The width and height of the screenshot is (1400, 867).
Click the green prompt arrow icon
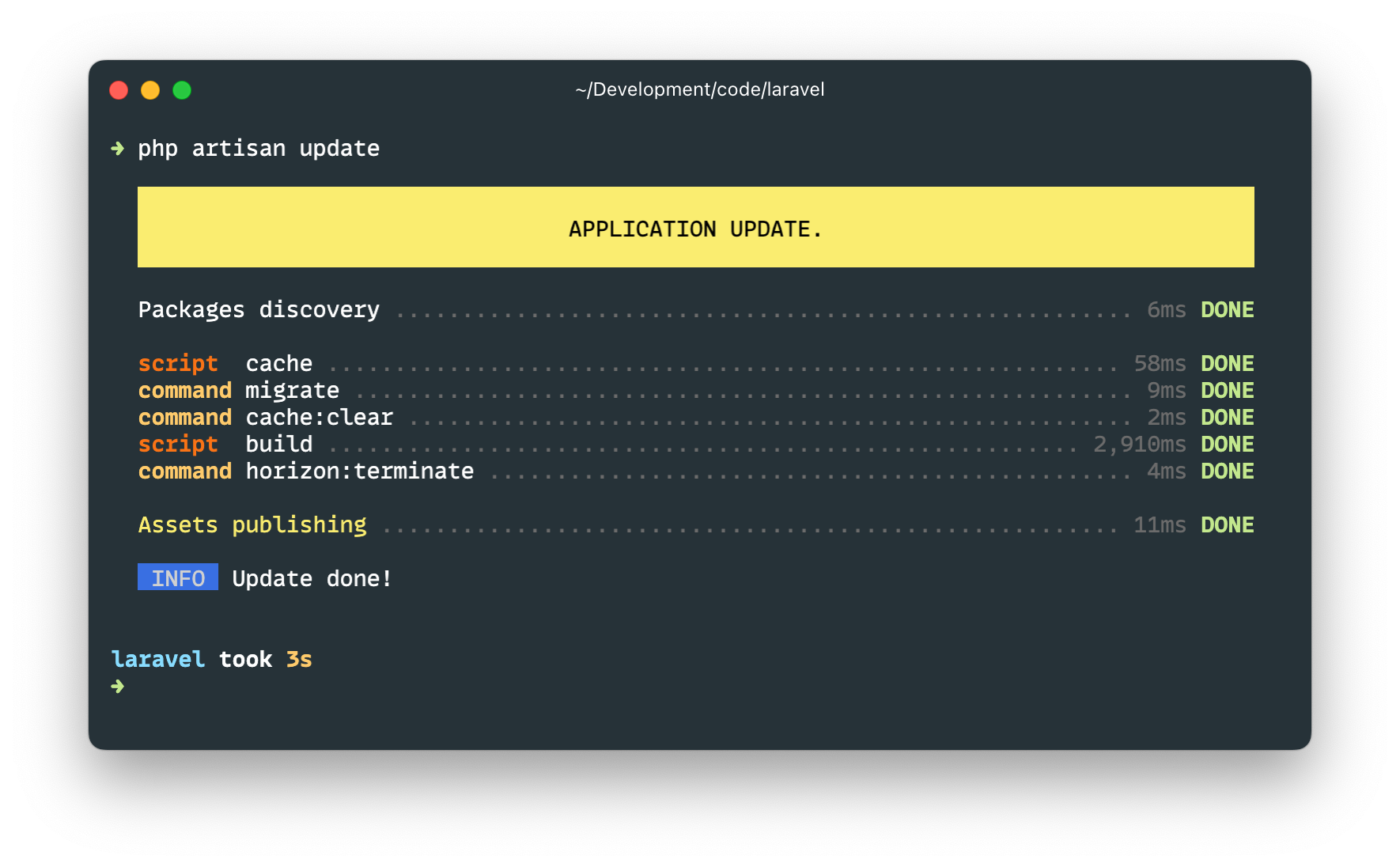coord(119,148)
